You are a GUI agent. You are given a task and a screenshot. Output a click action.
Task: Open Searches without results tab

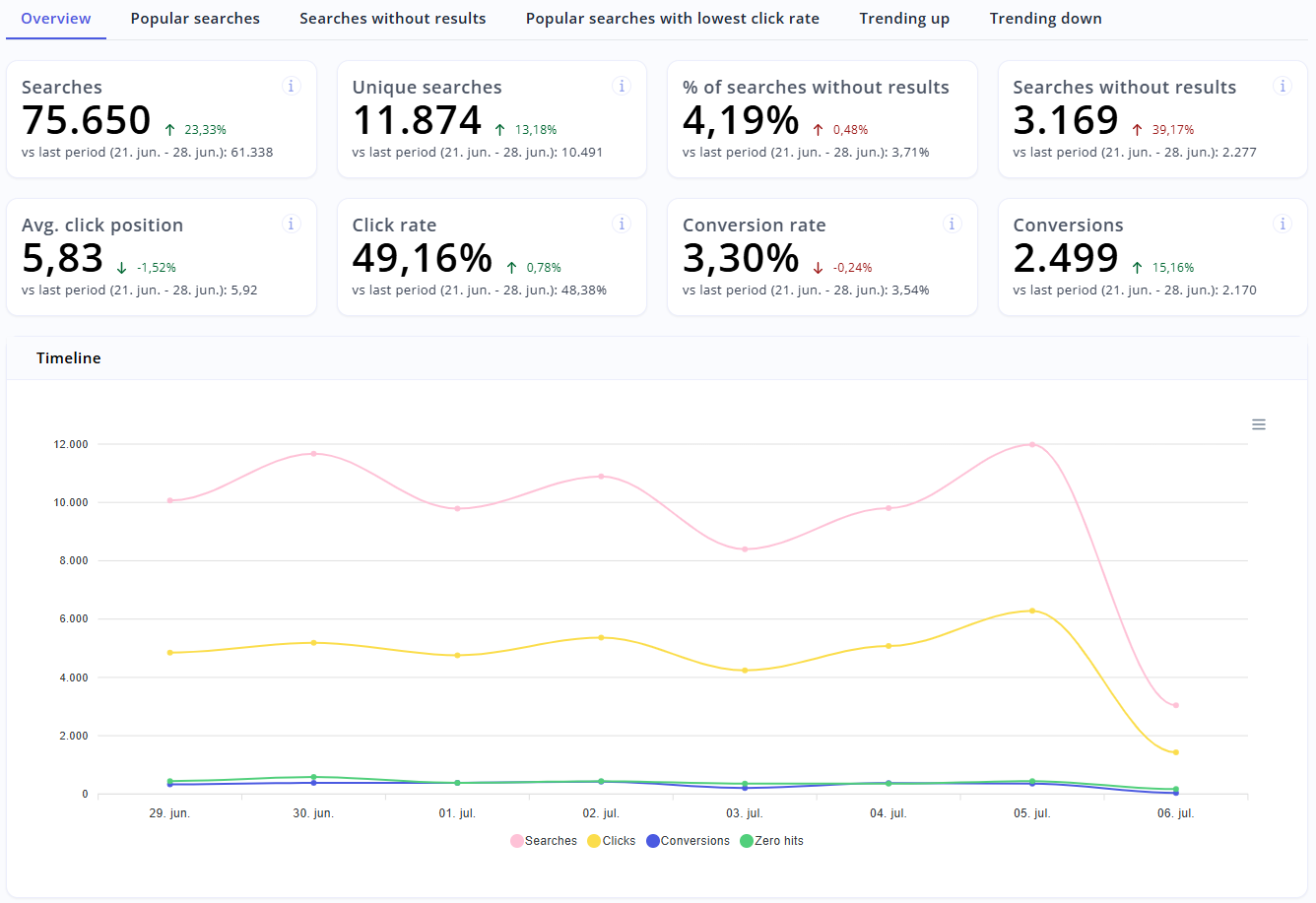[393, 19]
